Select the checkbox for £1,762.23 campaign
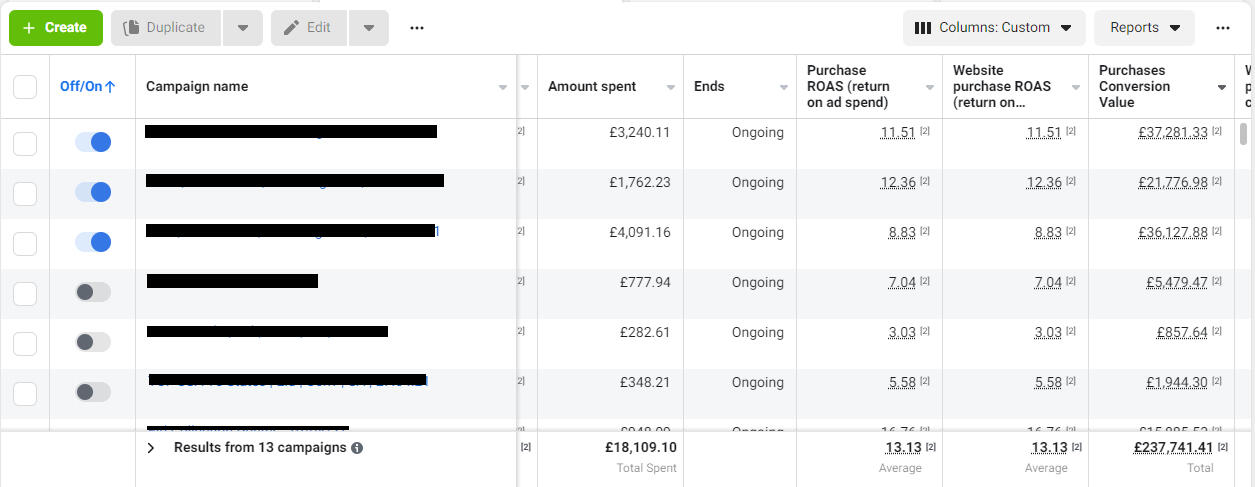The height and width of the screenshot is (487, 1255). point(25,193)
